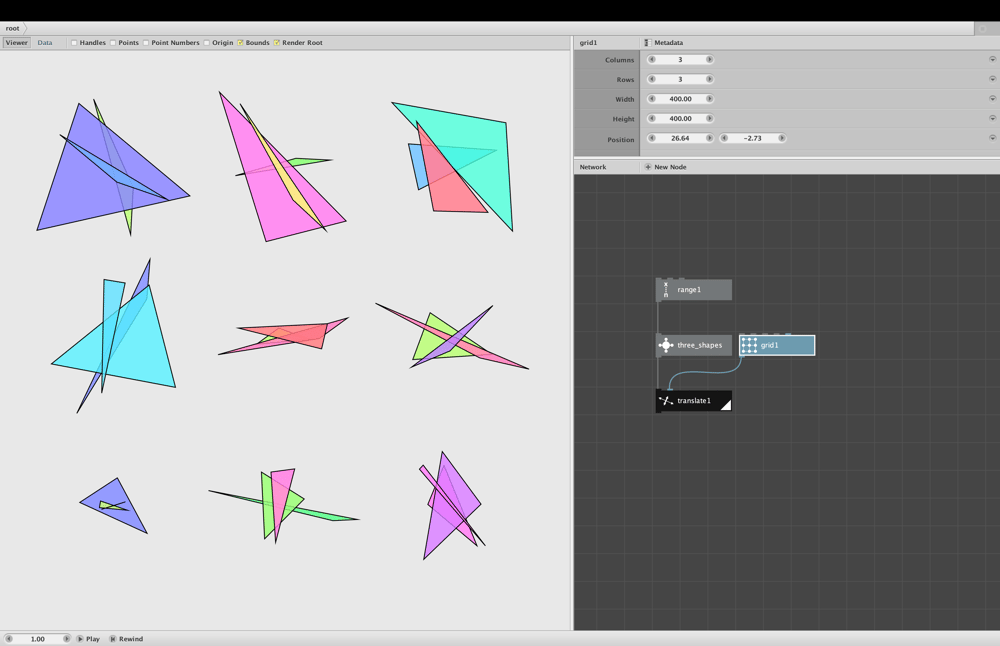
Task: Increase Rows with right arrow
Action: coord(709,79)
